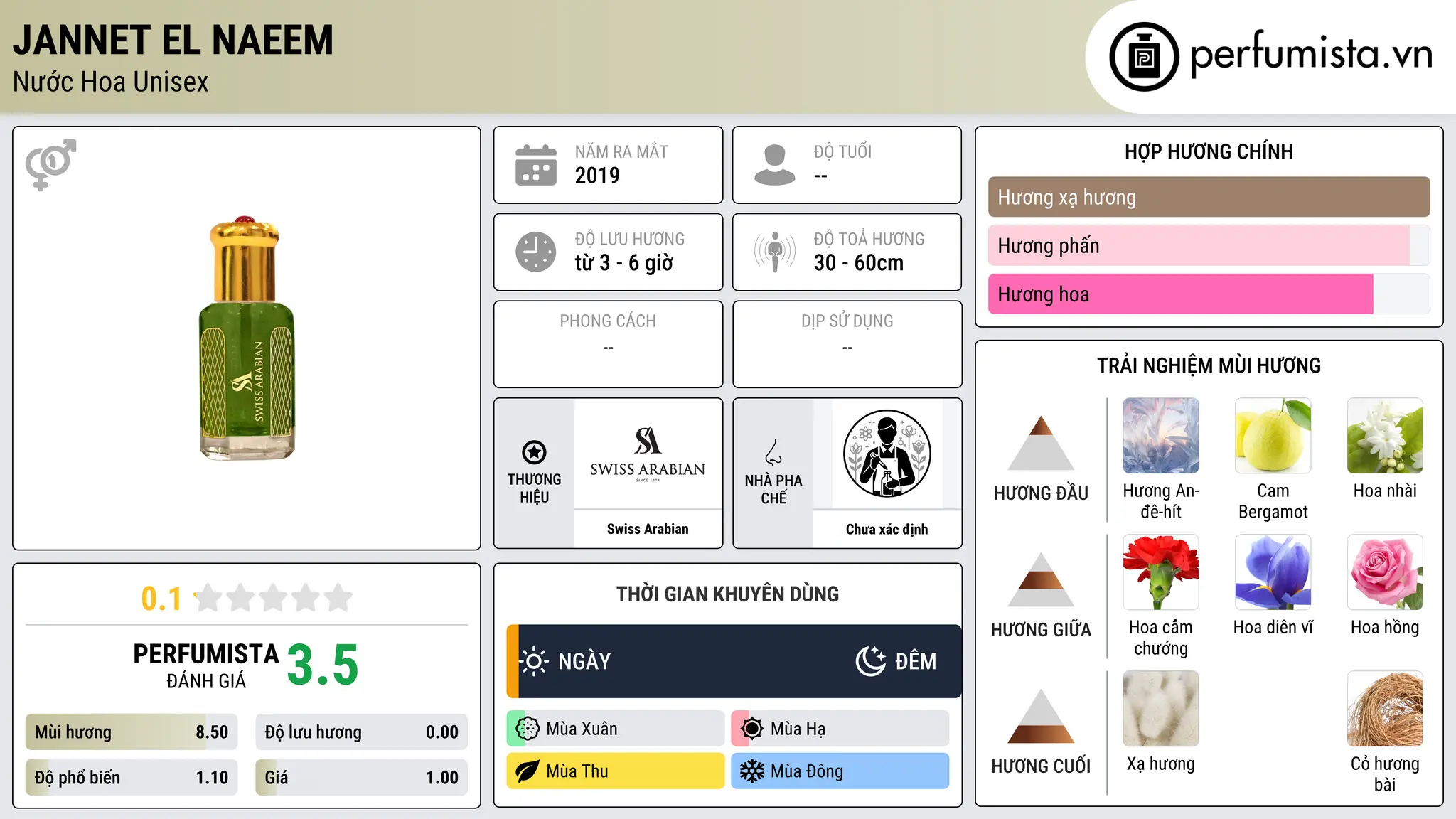
Task: Click the snowflake icon for Mùa Đông
Action: pyautogui.click(x=752, y=771)
